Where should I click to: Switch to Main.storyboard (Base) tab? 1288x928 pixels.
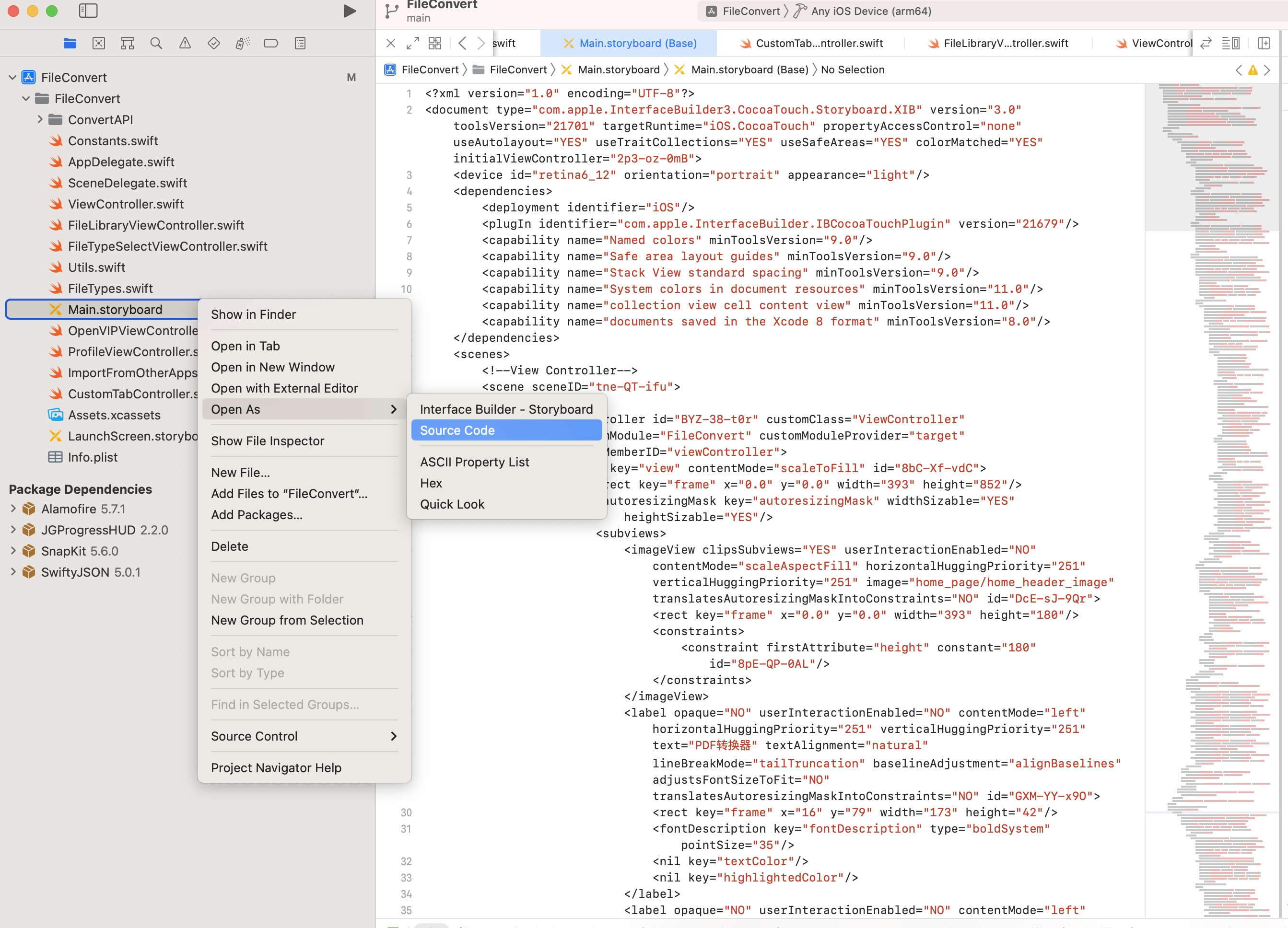coord(629,43)
